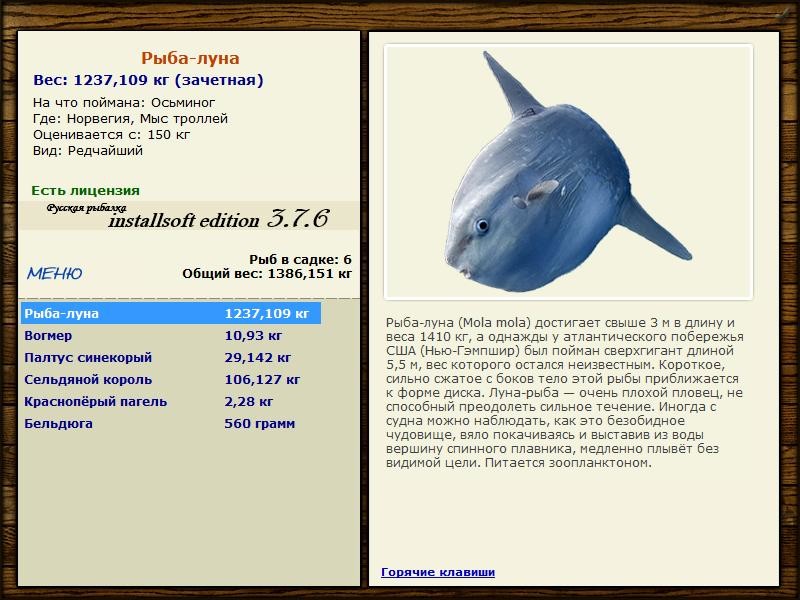This screenshot has height=600, width=800.
Task: Click the Где: Норвегия, Мыс троллей line
Action: 131,119
